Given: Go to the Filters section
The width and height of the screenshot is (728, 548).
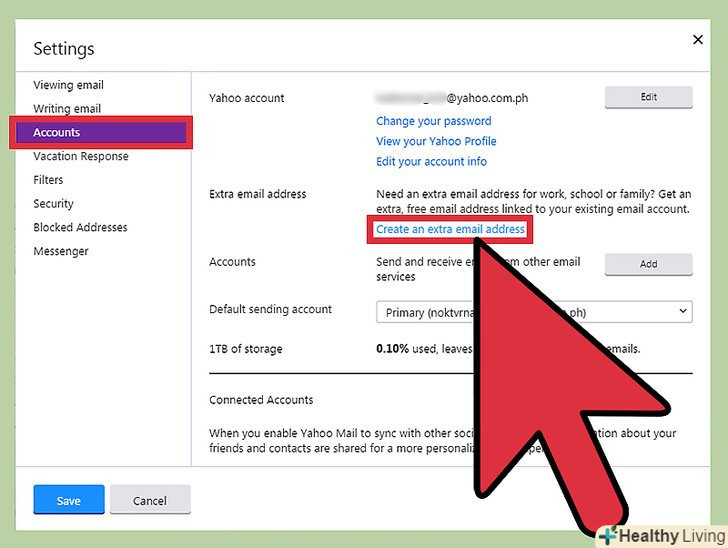Looking at the screenshot, I should [x=48, y=180].
